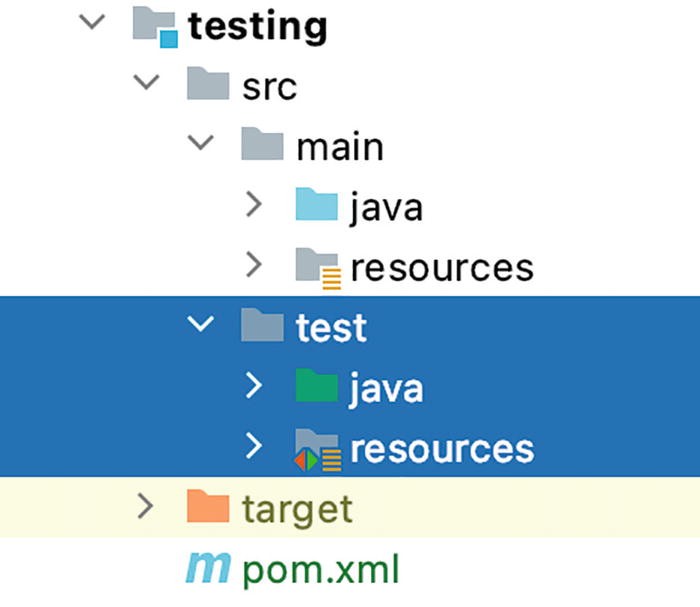Click the testing module folder icon

pos(155,27)
